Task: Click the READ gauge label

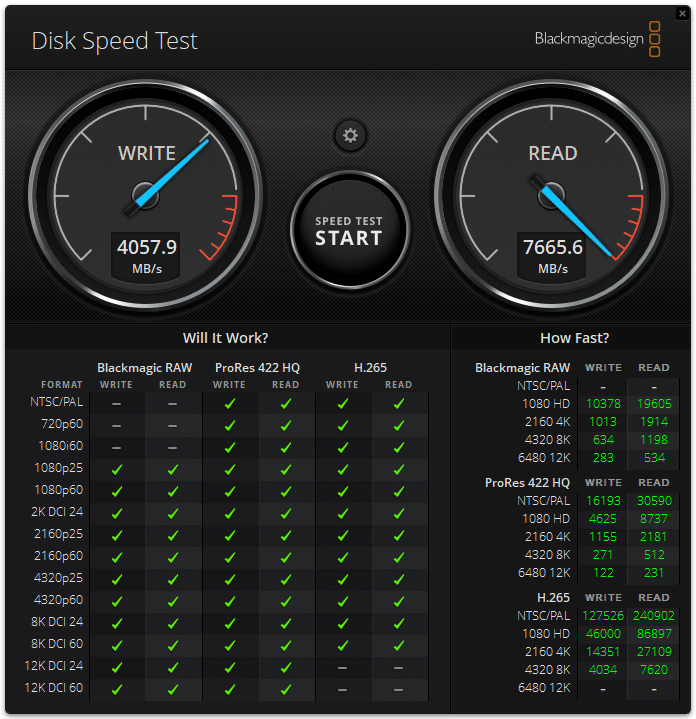Action: (552, 153)
